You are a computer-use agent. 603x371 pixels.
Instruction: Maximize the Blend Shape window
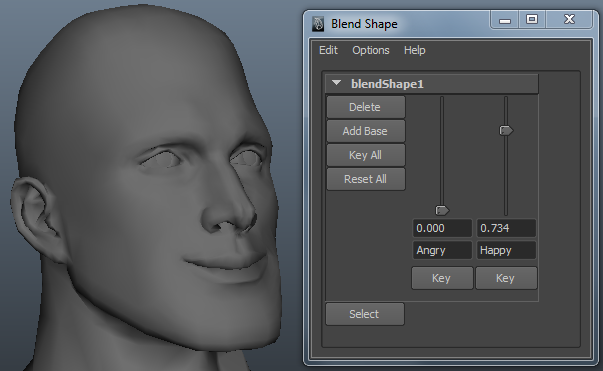(x=532, y=19)
